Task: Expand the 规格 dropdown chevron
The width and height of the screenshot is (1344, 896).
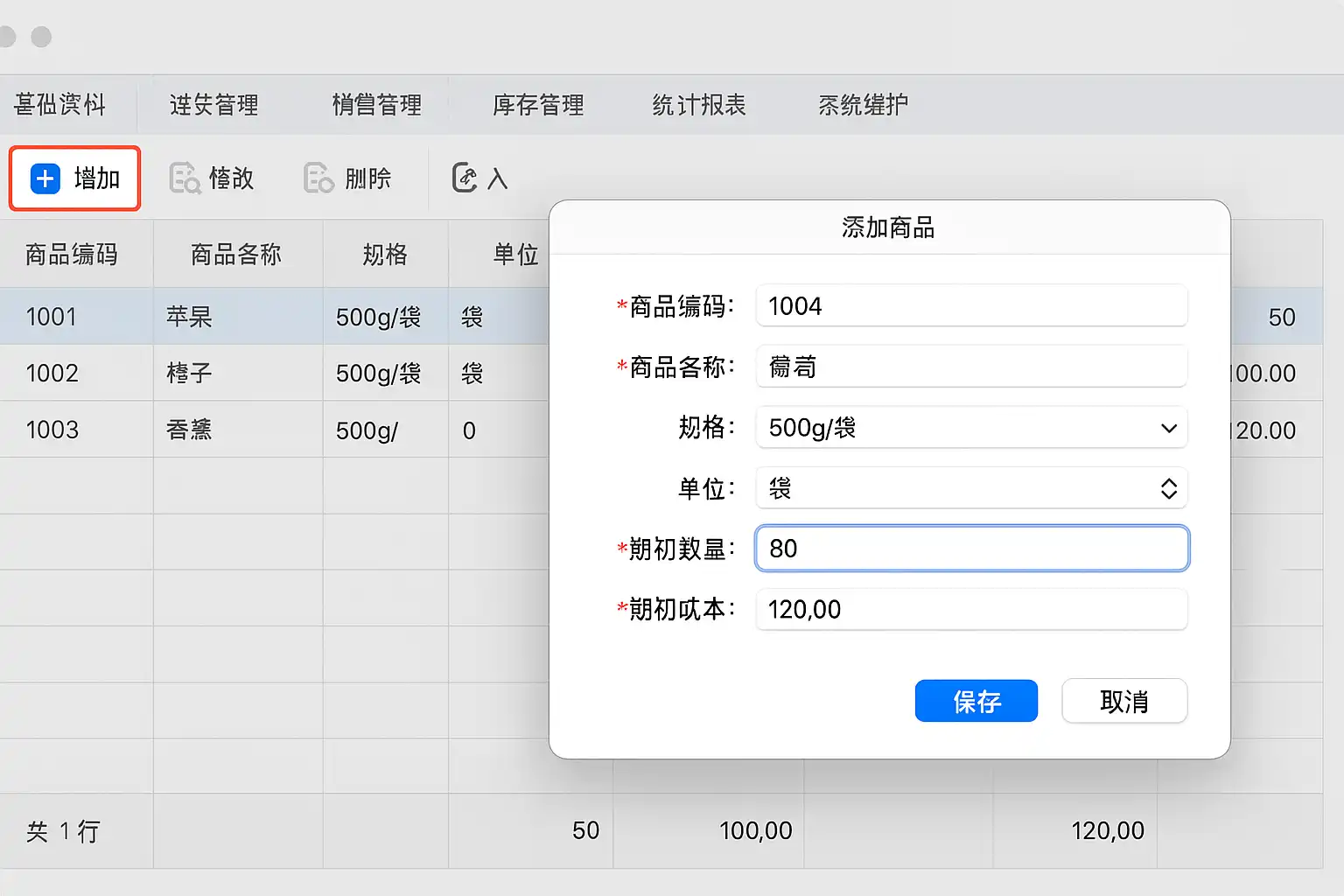Action: coord(1168,428)
